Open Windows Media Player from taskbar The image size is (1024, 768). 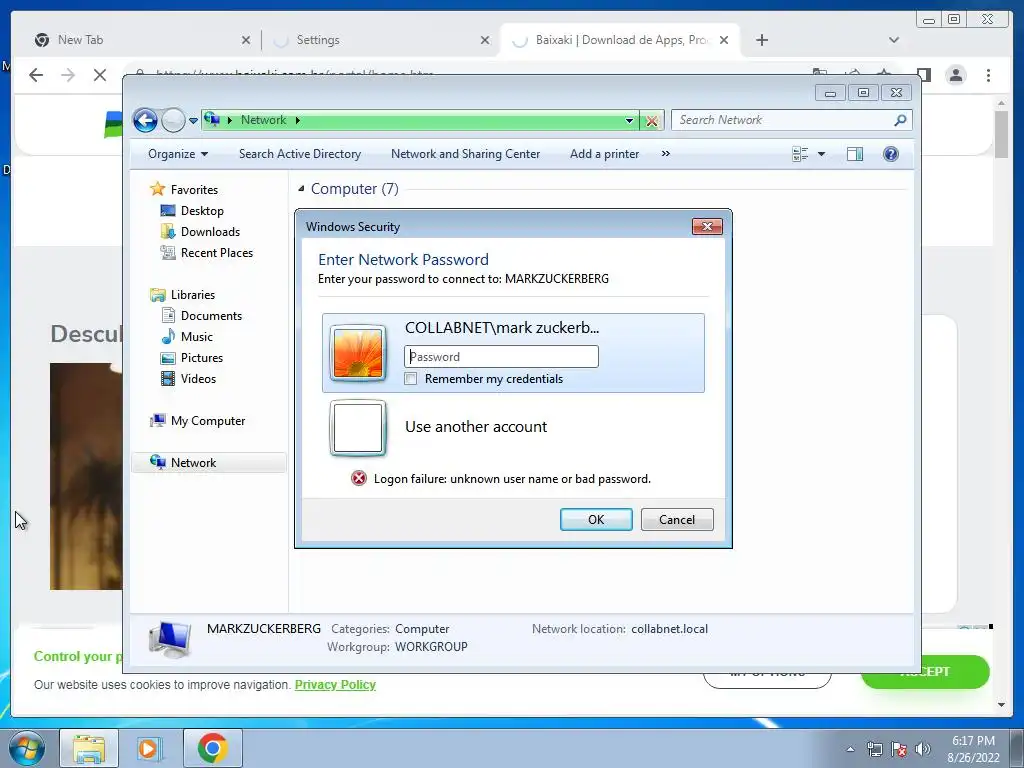tap(150, 748)
